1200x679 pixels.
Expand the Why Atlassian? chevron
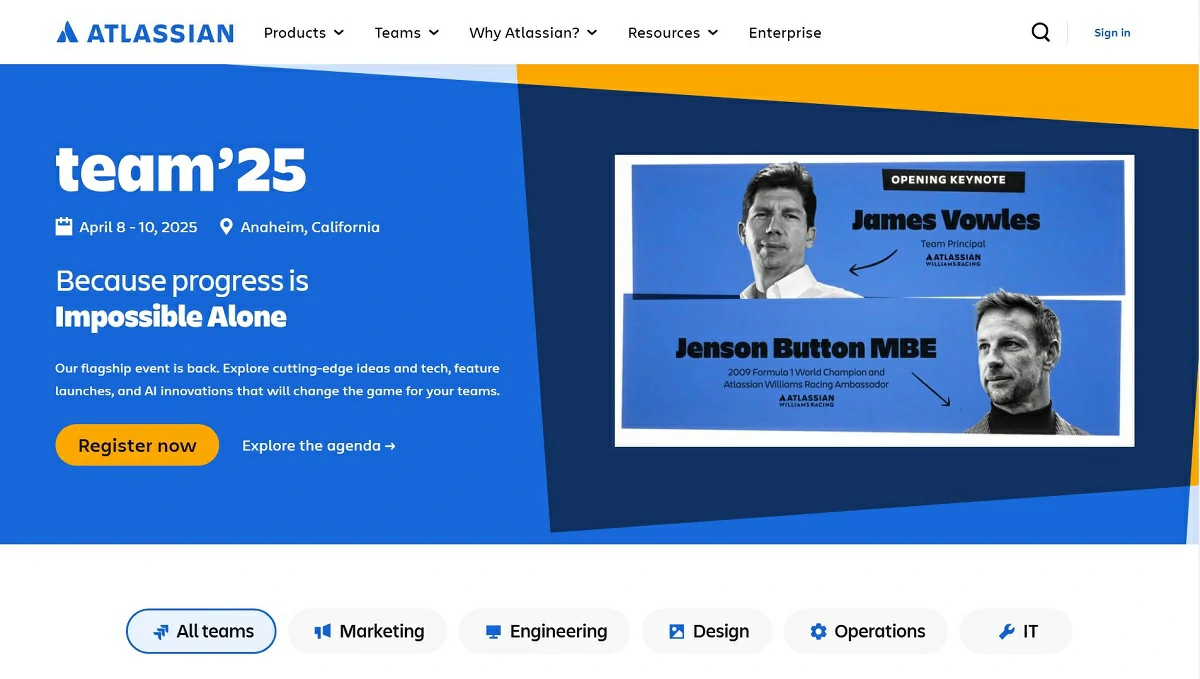(592, 33)
